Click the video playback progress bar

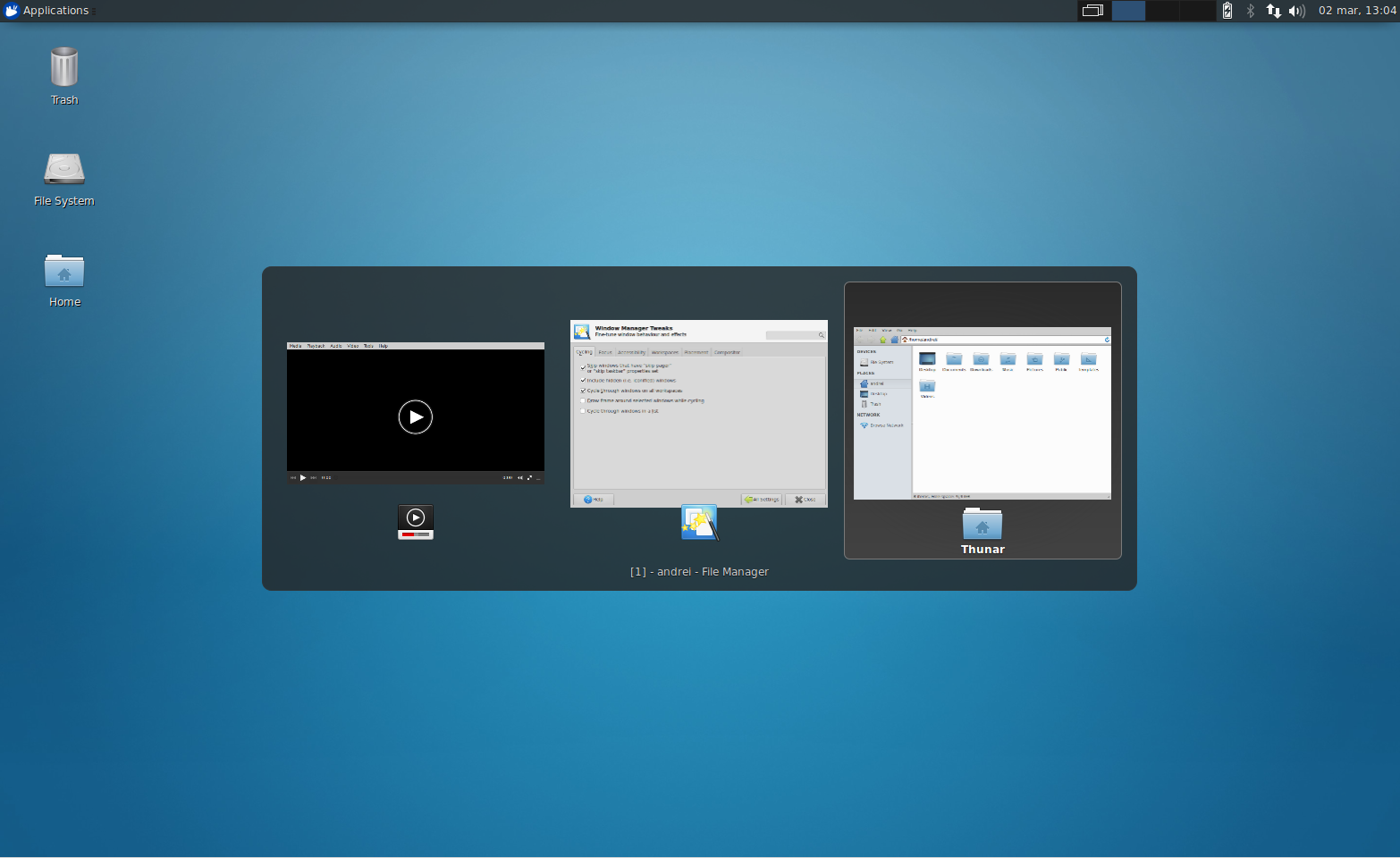coord(416,477)
